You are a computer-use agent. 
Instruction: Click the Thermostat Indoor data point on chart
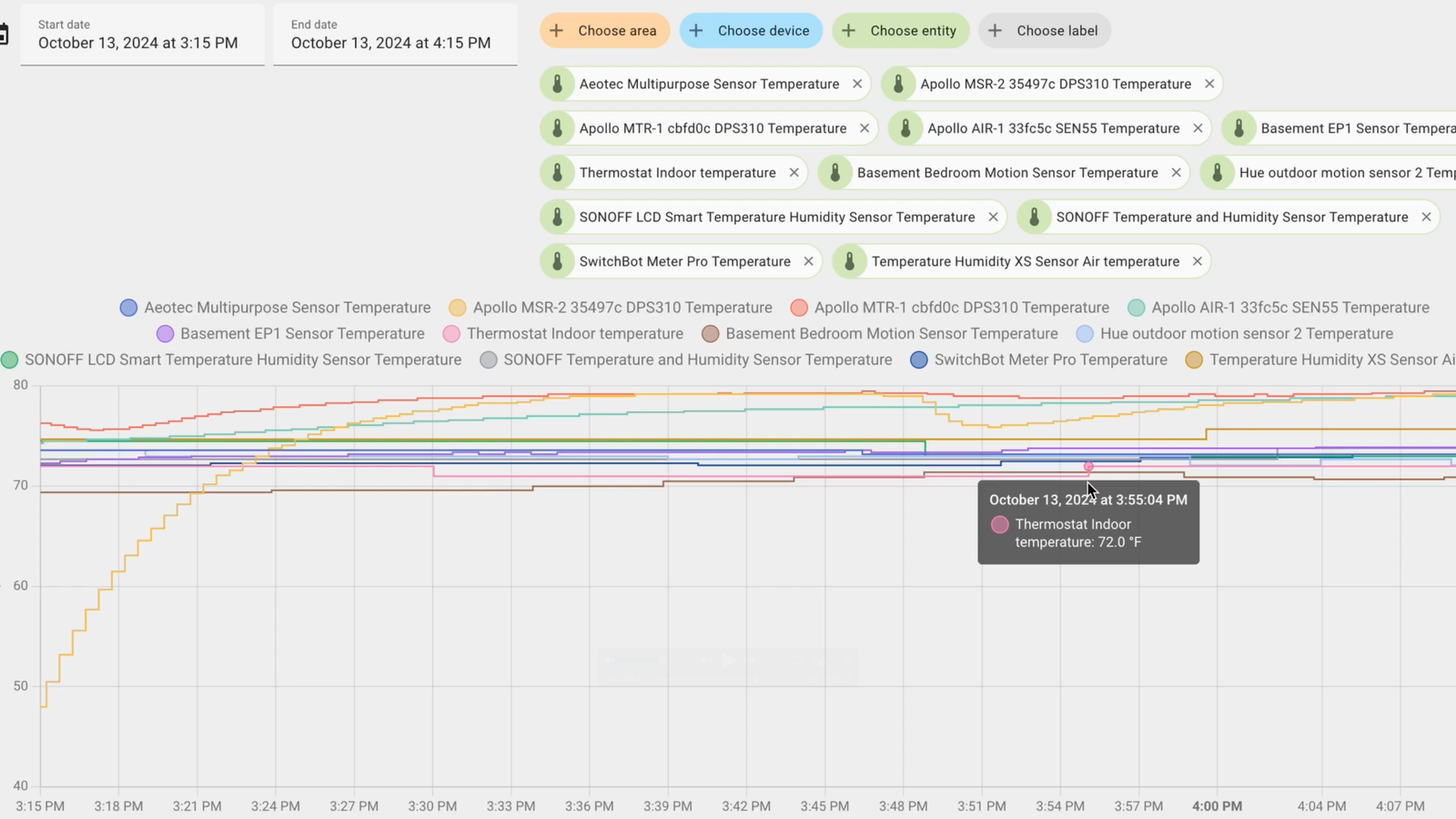pyautogui.click(x=1088, y=467)
